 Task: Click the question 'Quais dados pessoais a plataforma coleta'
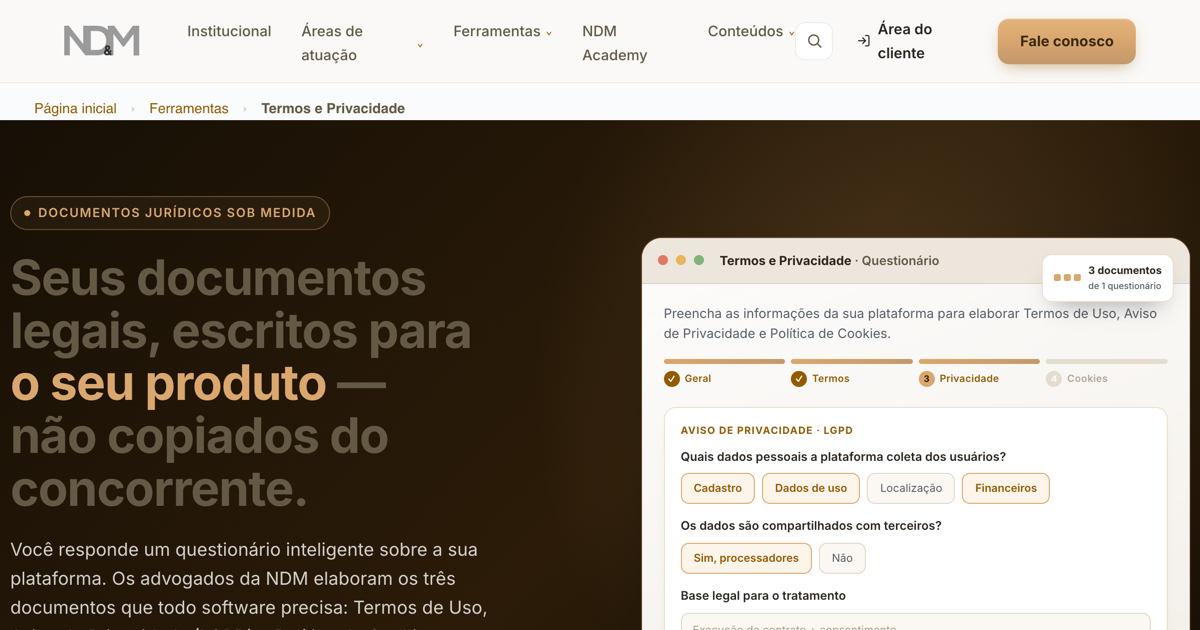tap(843, 457)
